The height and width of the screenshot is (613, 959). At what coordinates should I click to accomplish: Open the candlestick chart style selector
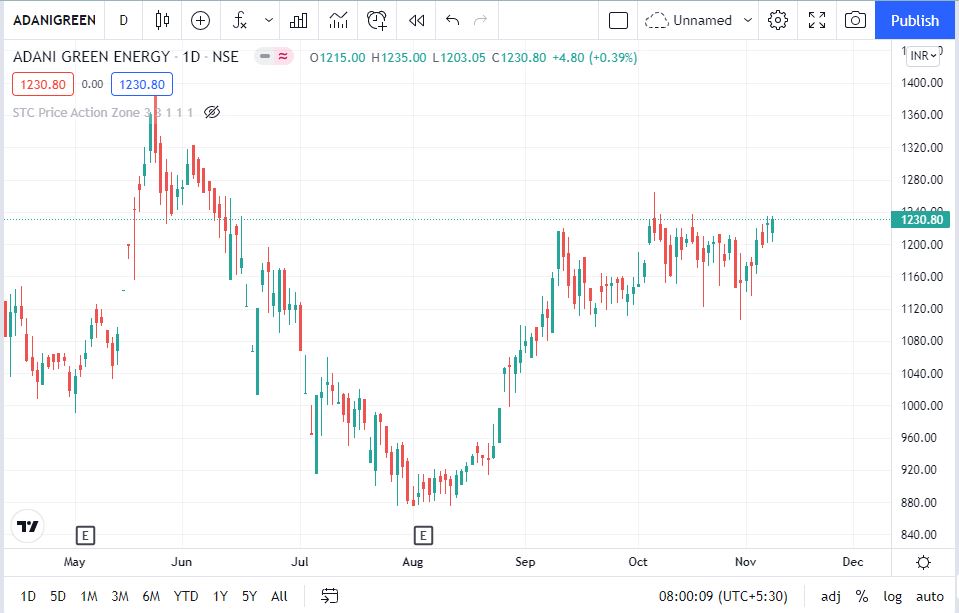pyautogui.click(x=163, y=20)
